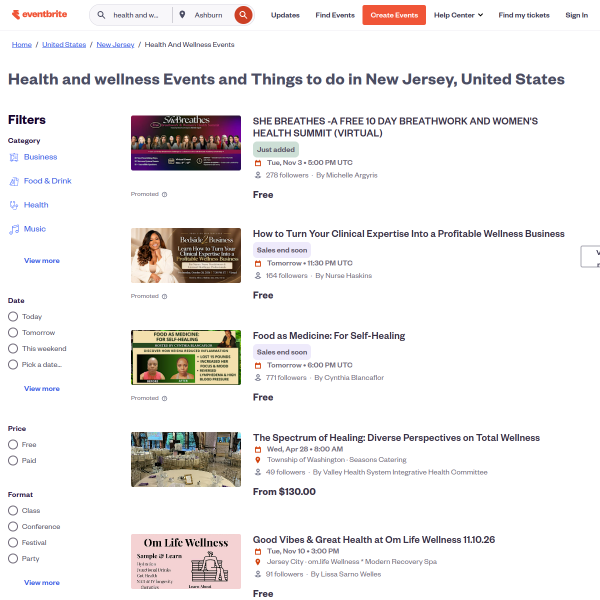Click the search keyword input field

tap(136, 15)
